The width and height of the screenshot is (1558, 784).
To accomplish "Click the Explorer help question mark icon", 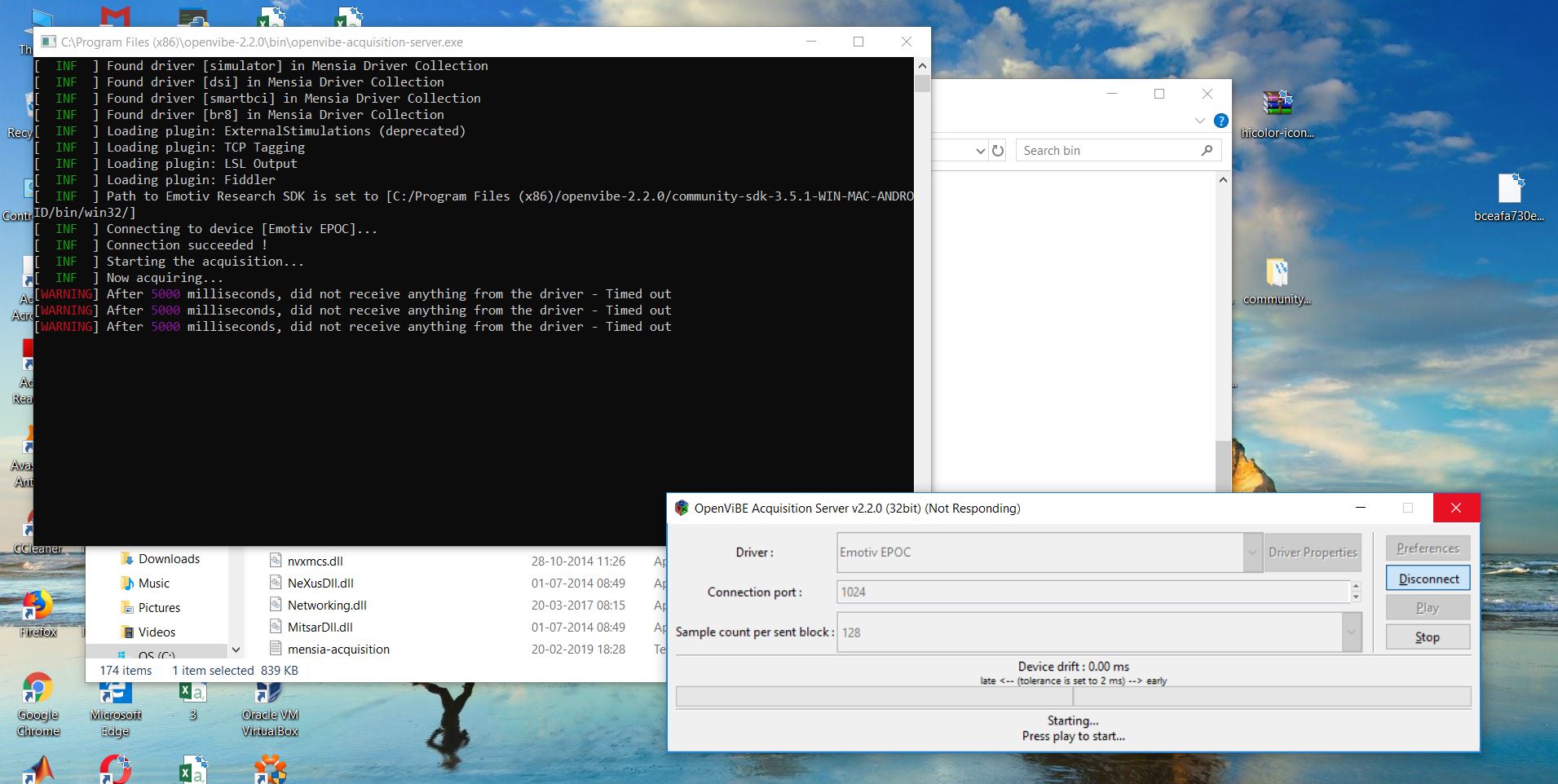I will point(1220,121).
